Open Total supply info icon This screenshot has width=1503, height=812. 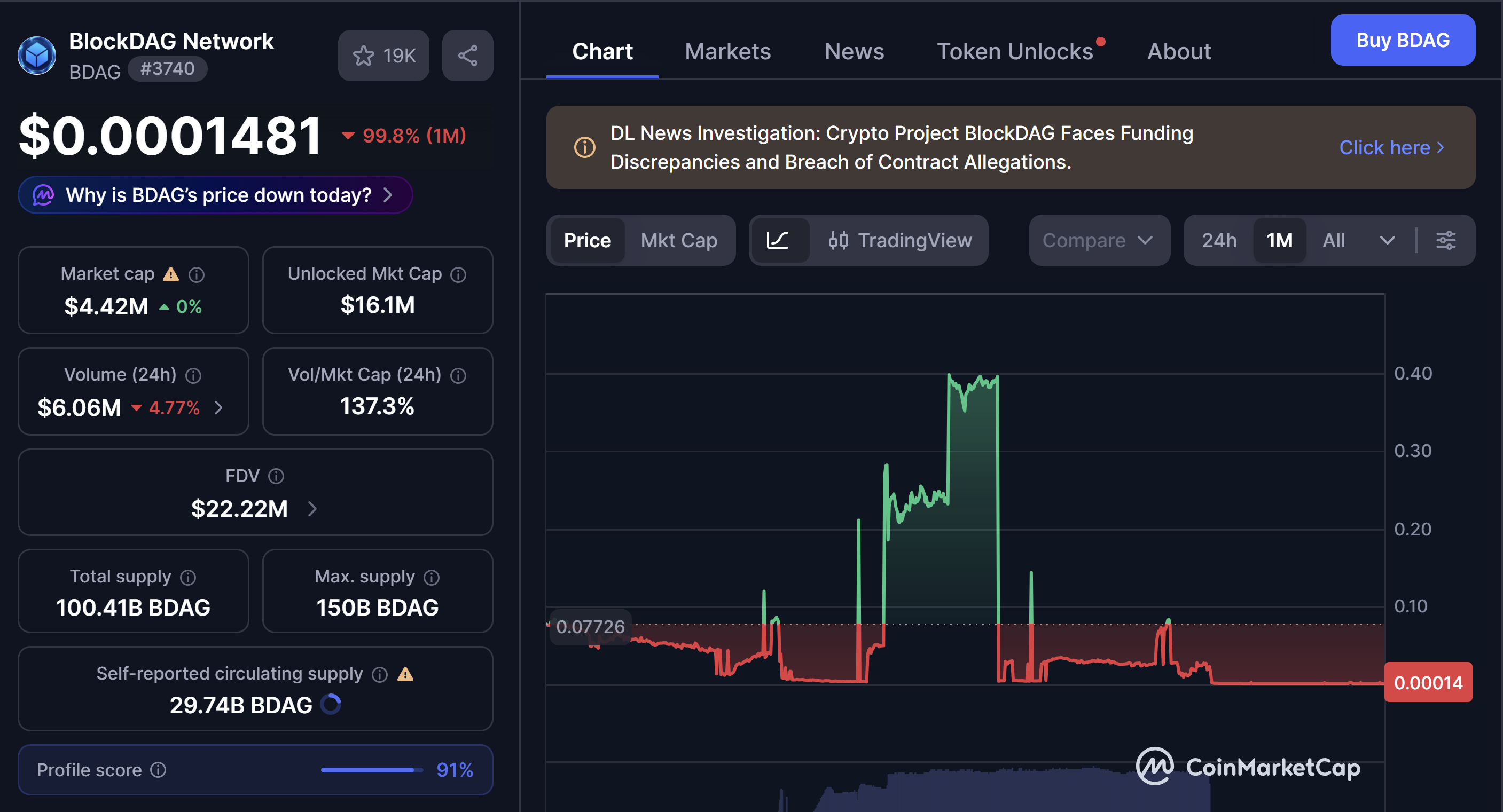188,578
